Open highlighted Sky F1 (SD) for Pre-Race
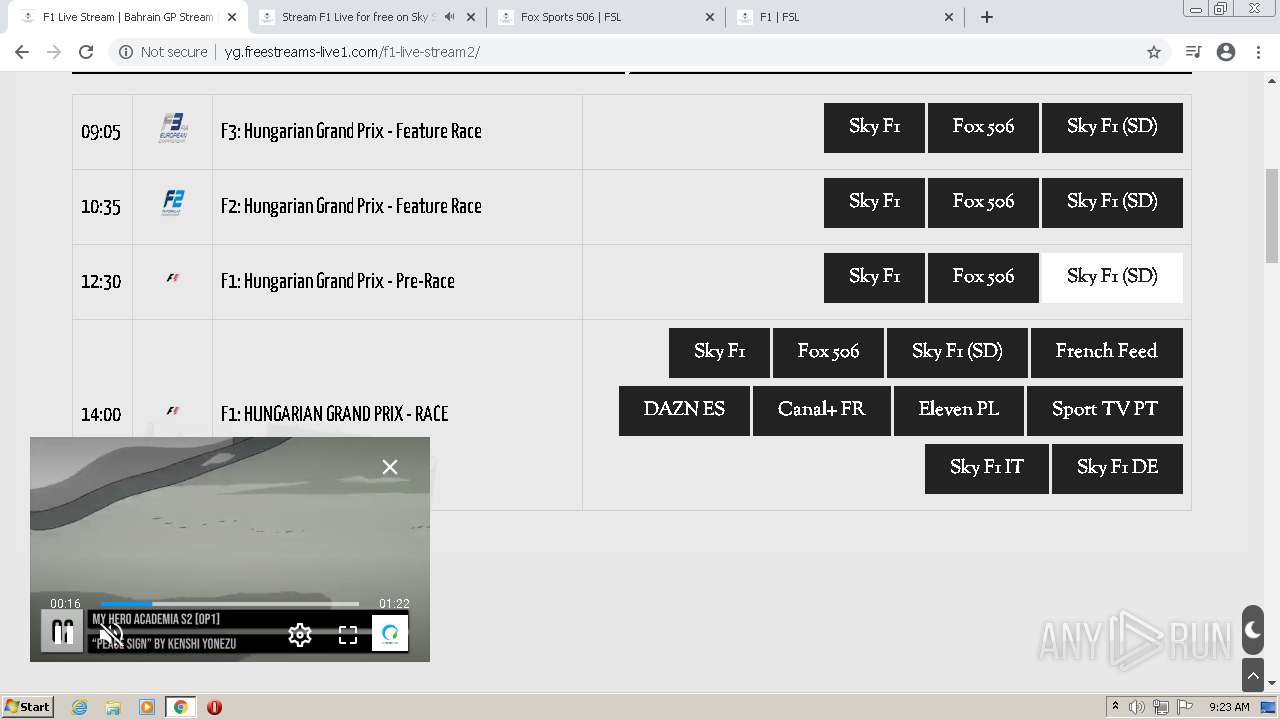The height and width of the screenshot is (720, 1280). tap(1112, 277)
